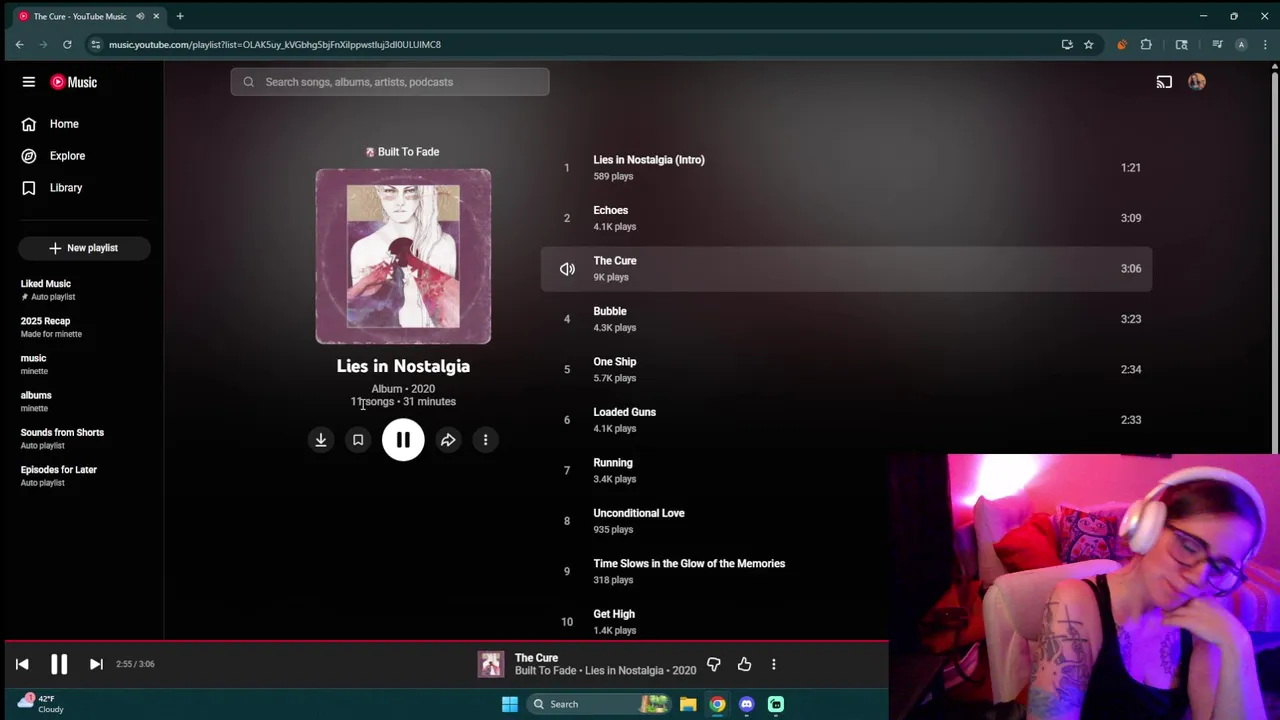Image resolution: width=1280 pixels, height=720 pixels.
Task: Download the album with download icon
Action: pos(321,440)
